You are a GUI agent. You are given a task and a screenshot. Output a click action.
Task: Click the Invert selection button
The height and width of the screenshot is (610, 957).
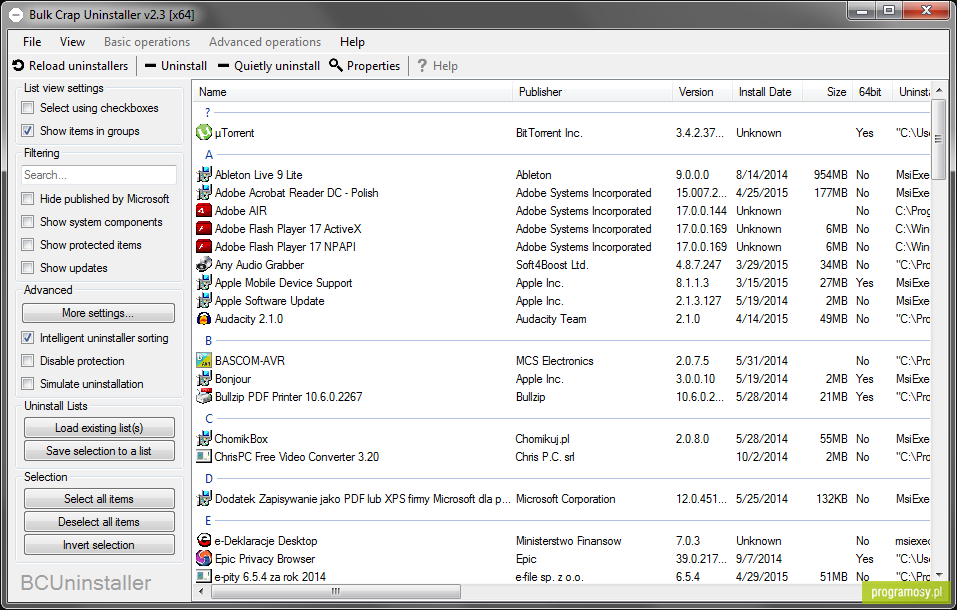[x=99, y=545]
